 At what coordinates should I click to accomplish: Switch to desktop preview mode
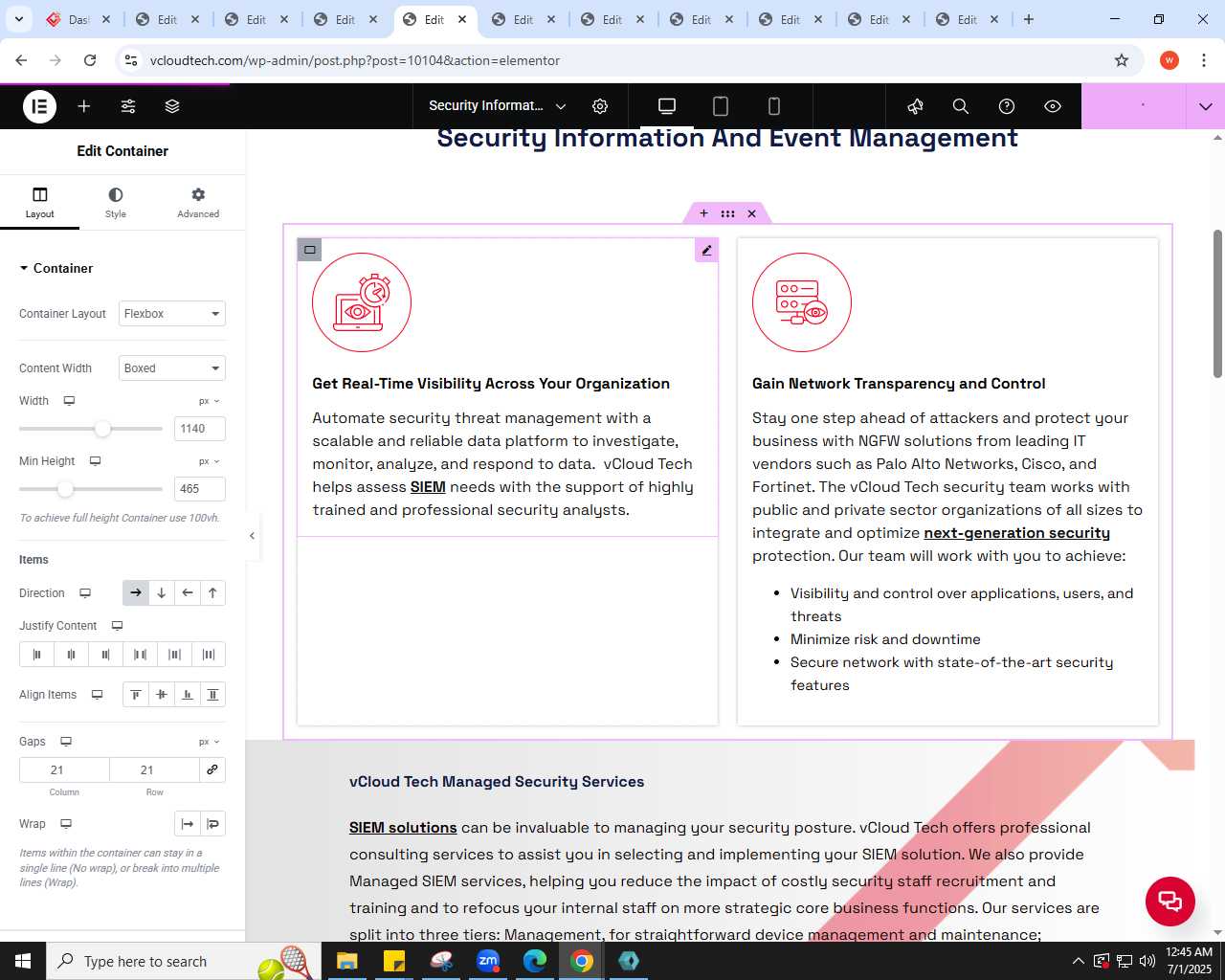point(667,106)
